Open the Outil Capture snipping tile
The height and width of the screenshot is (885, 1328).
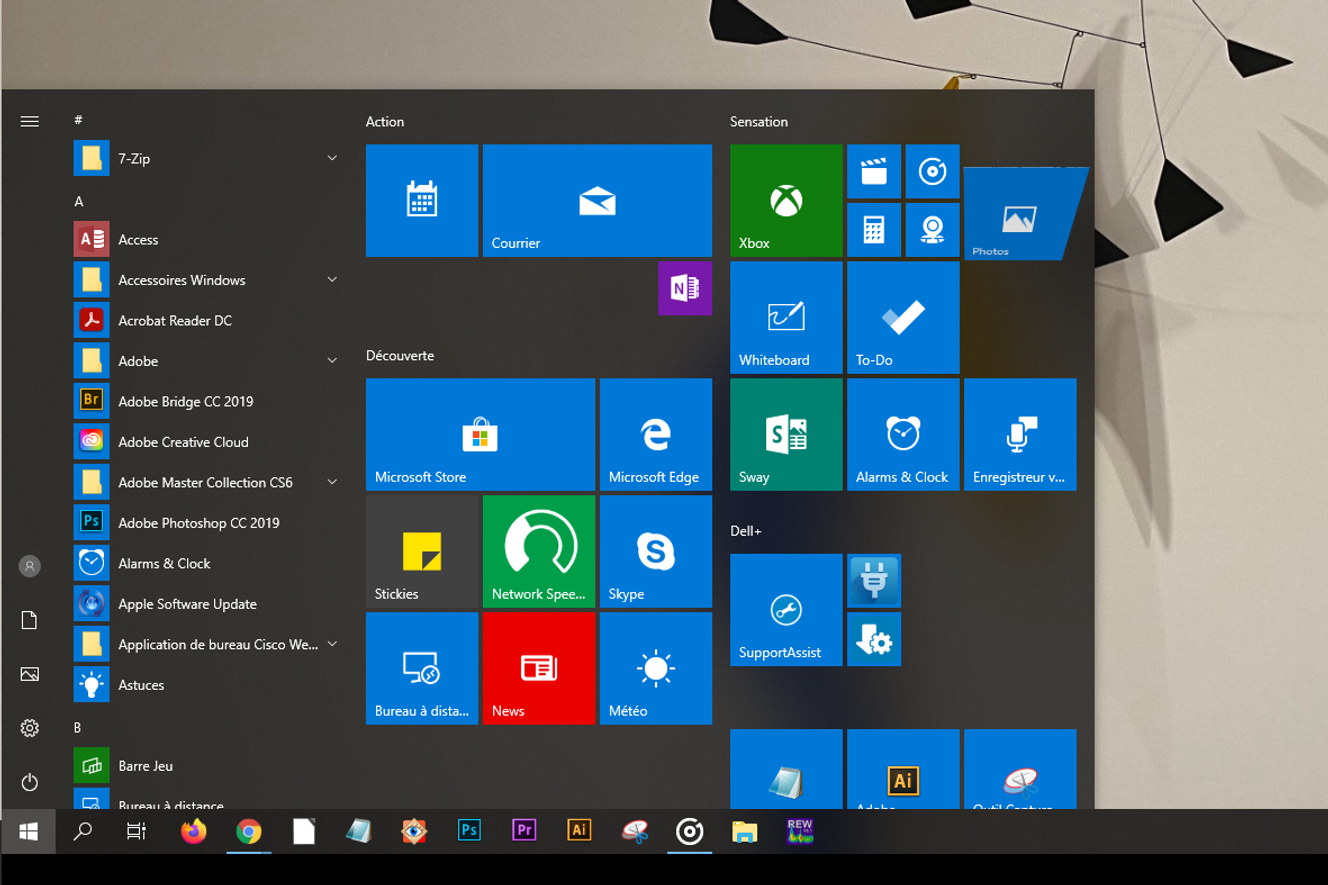[x=1020, y=769]
